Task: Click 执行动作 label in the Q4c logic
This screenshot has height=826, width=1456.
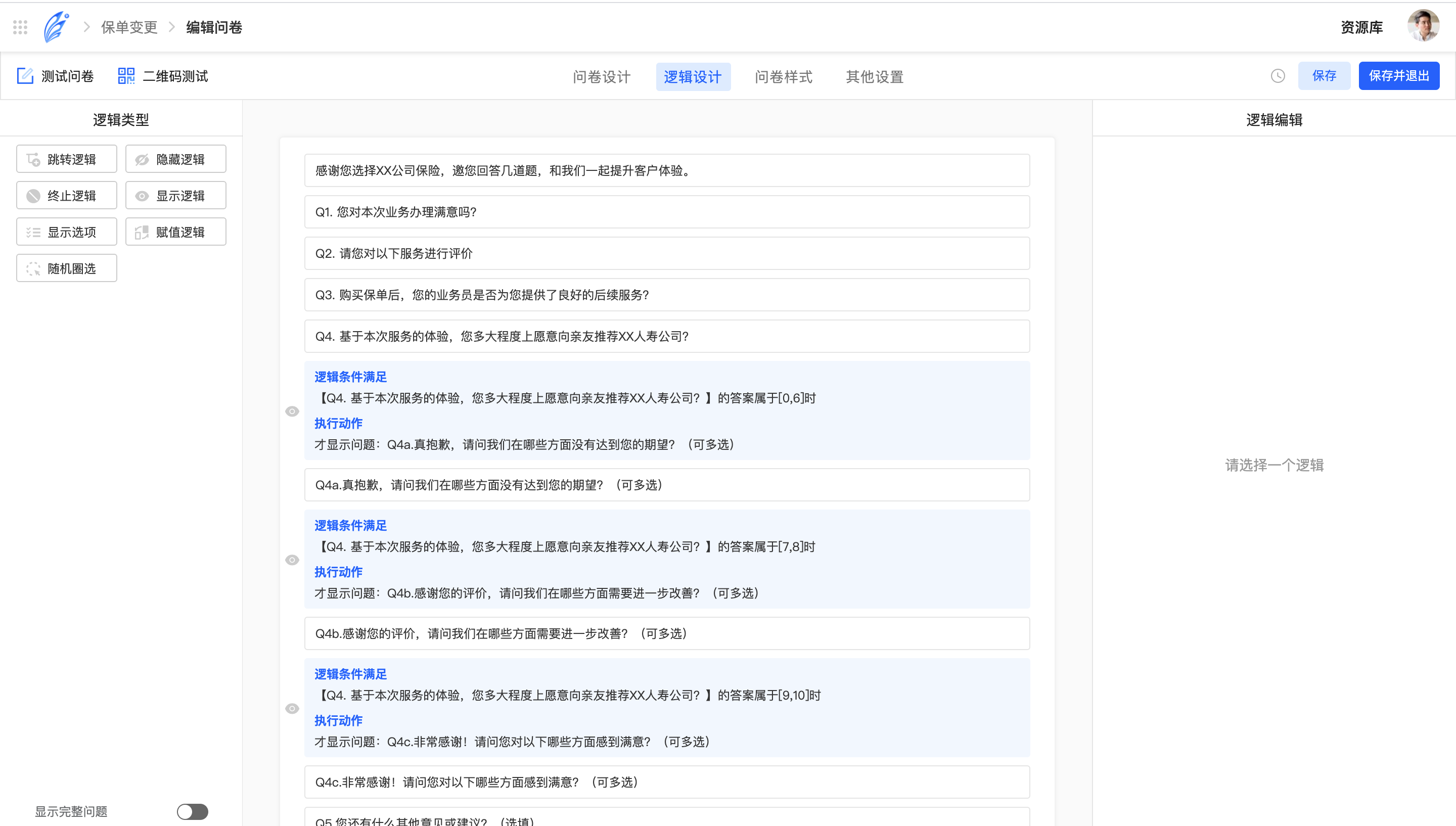Action: click(339, 720)
